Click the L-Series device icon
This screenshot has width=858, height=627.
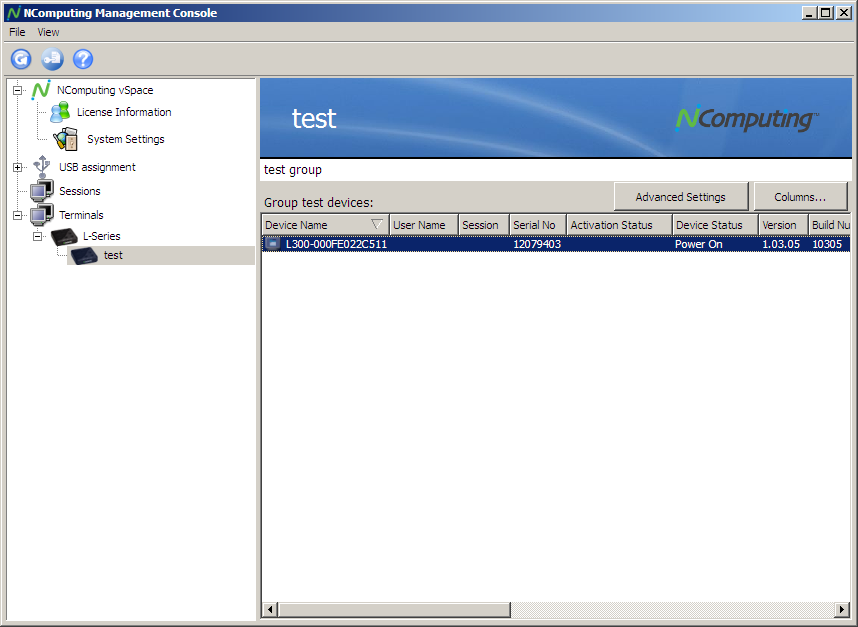pyautogui.click(x=64, y=236)
